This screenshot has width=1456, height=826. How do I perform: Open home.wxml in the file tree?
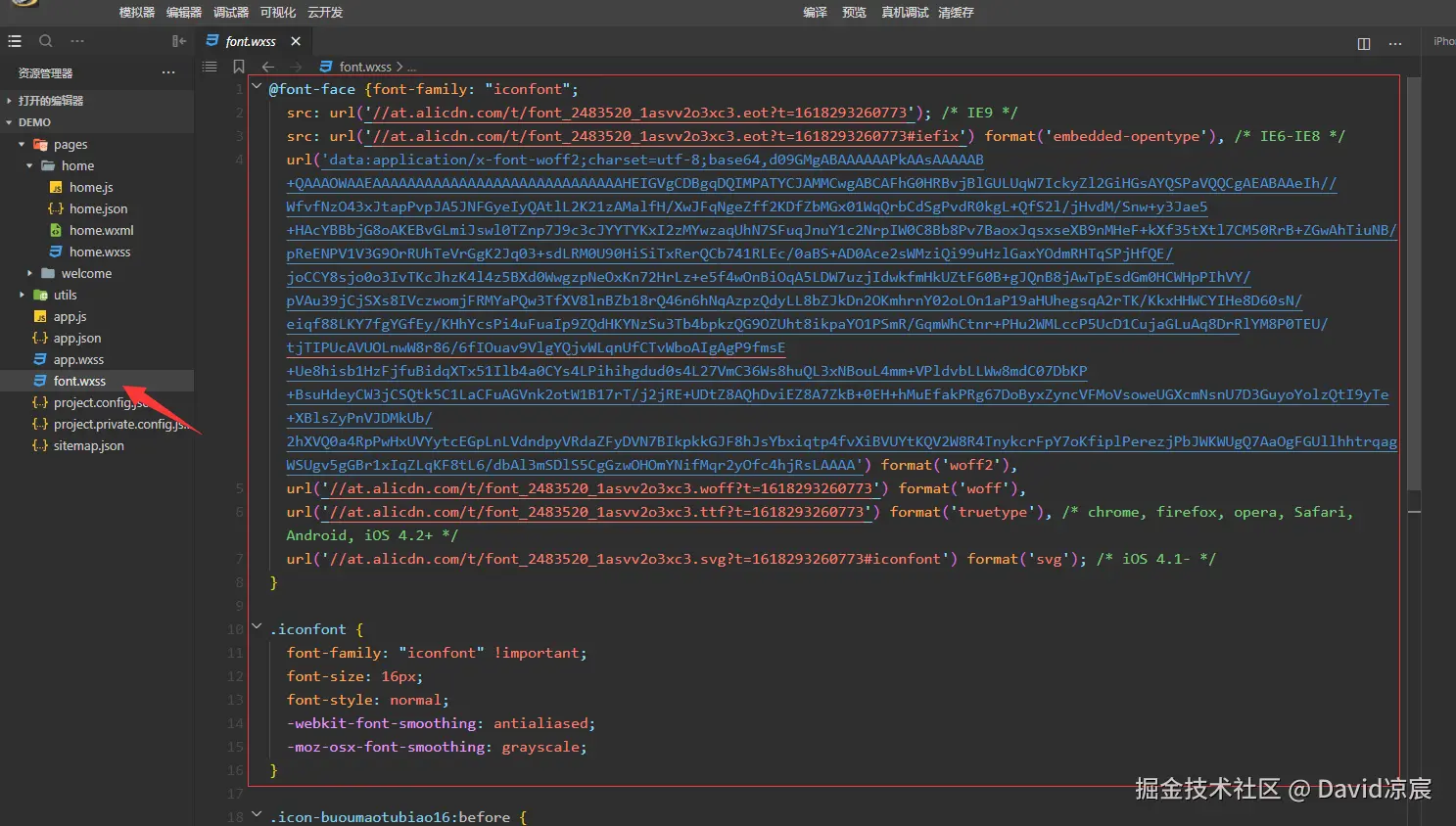point(101,230)
